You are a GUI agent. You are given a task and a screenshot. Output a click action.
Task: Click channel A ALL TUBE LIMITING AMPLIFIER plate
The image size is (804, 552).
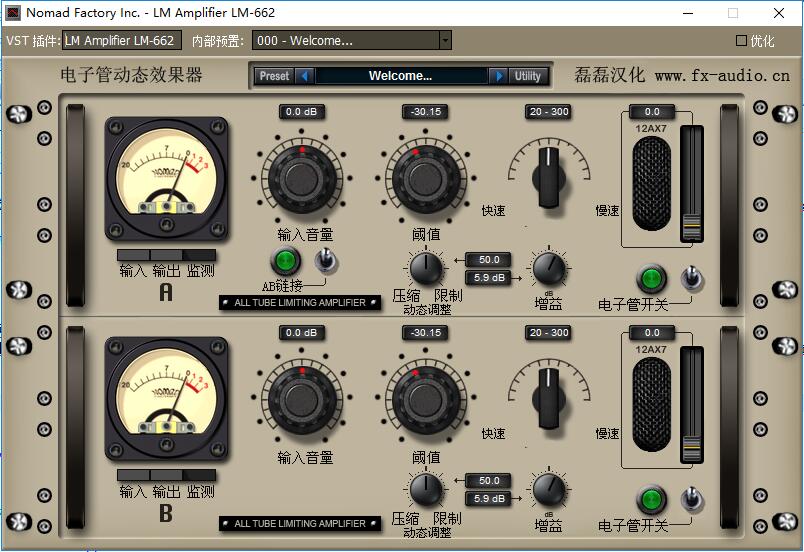[x=300, y=302]
